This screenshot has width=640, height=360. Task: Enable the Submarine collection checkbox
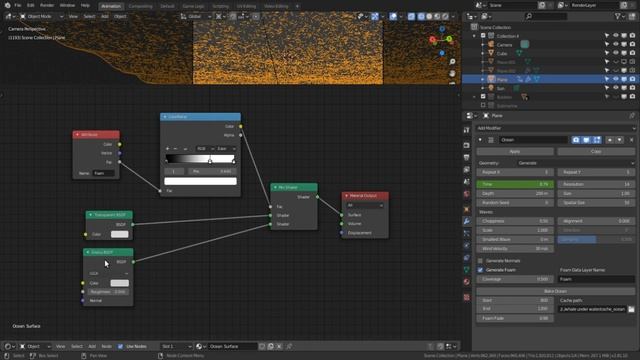[x=483, y=105]
